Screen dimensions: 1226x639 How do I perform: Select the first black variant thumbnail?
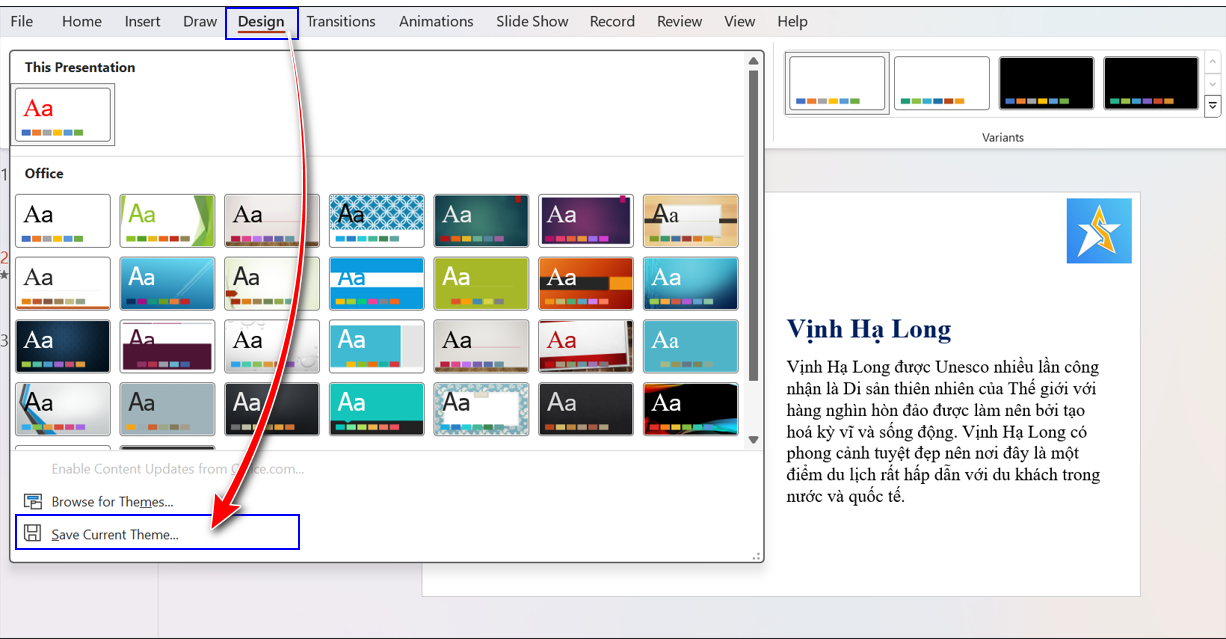(x=1046, y=83)
